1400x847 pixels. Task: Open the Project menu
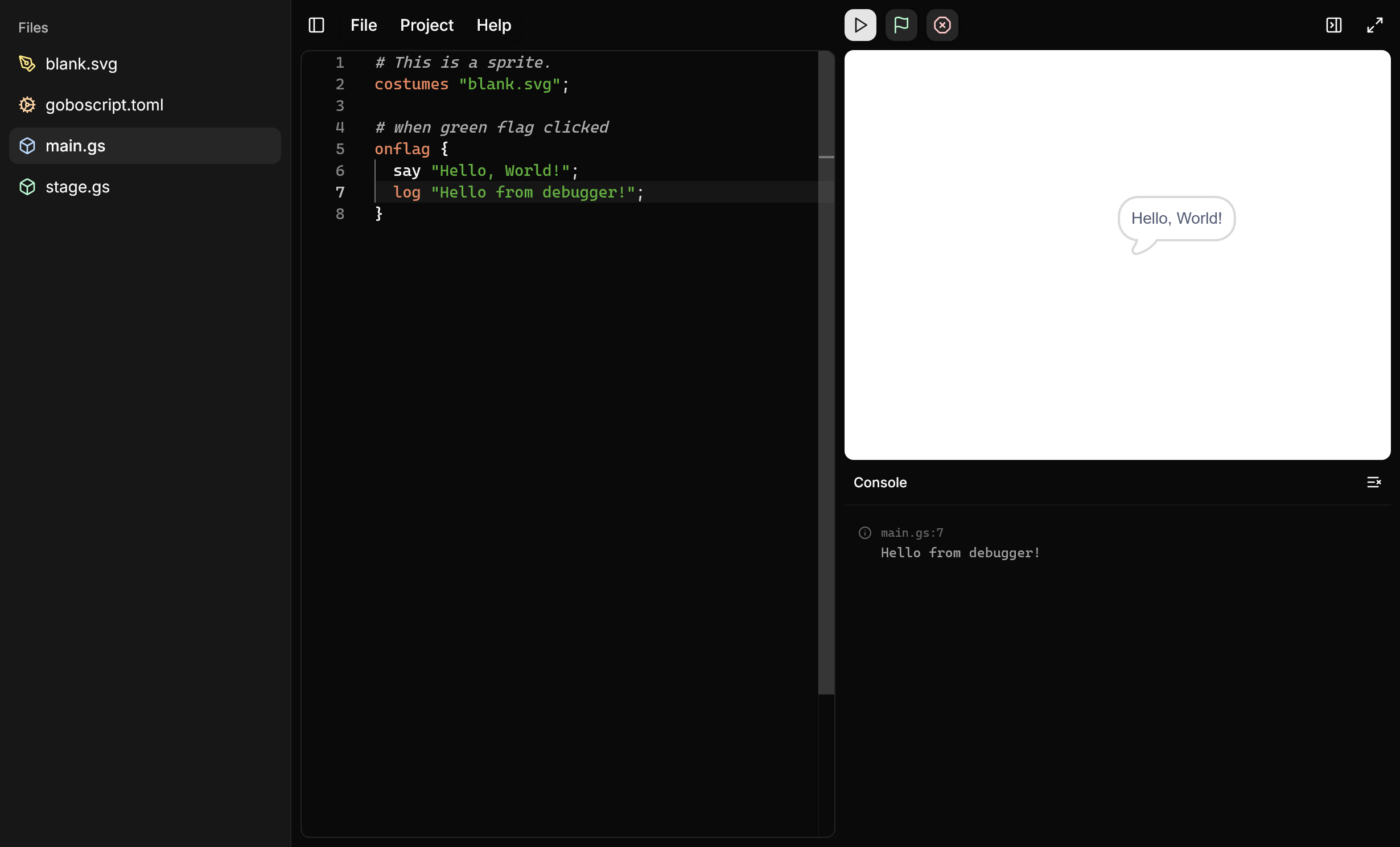pos(426,25)
